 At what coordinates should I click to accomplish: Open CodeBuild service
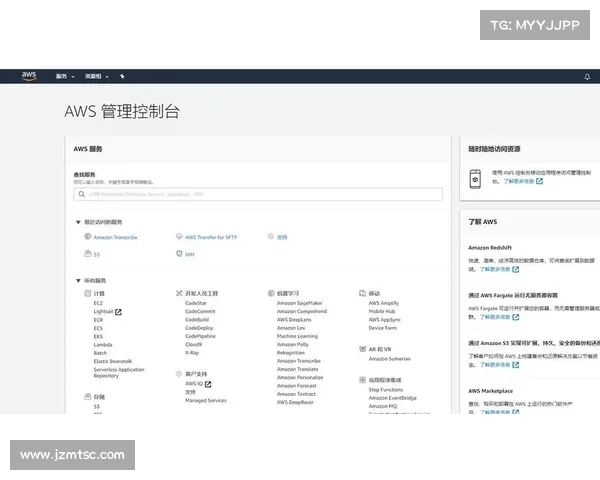click(197, 320)
